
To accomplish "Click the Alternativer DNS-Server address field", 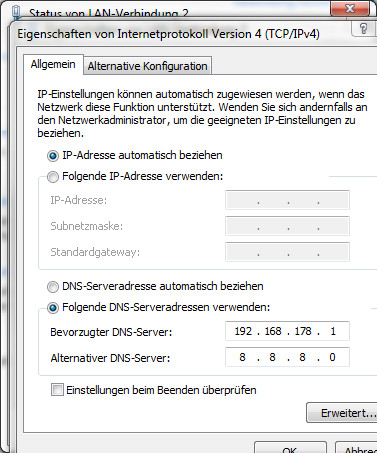I will pos(287,357).
